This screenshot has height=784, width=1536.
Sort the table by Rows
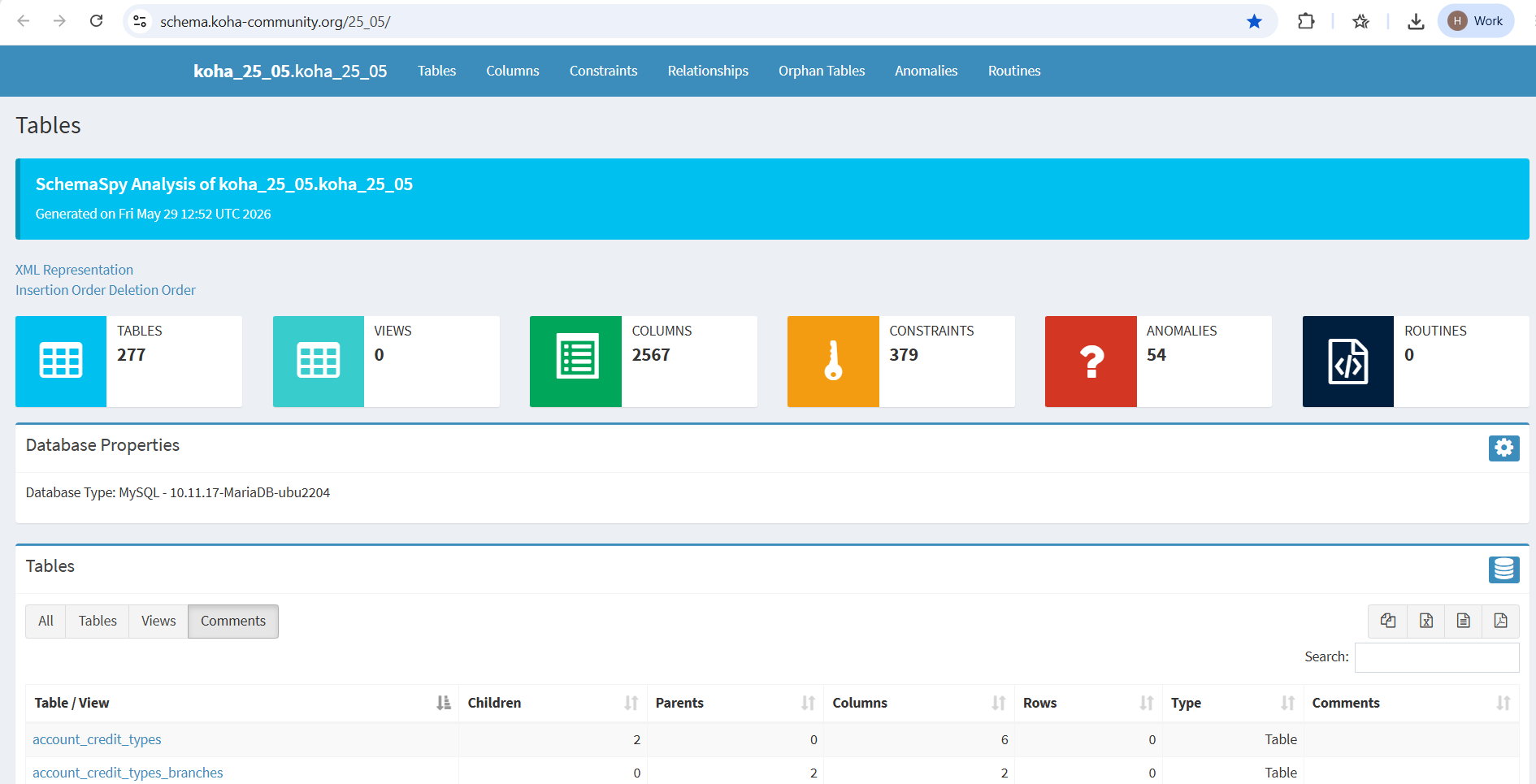coord(1088,704)
